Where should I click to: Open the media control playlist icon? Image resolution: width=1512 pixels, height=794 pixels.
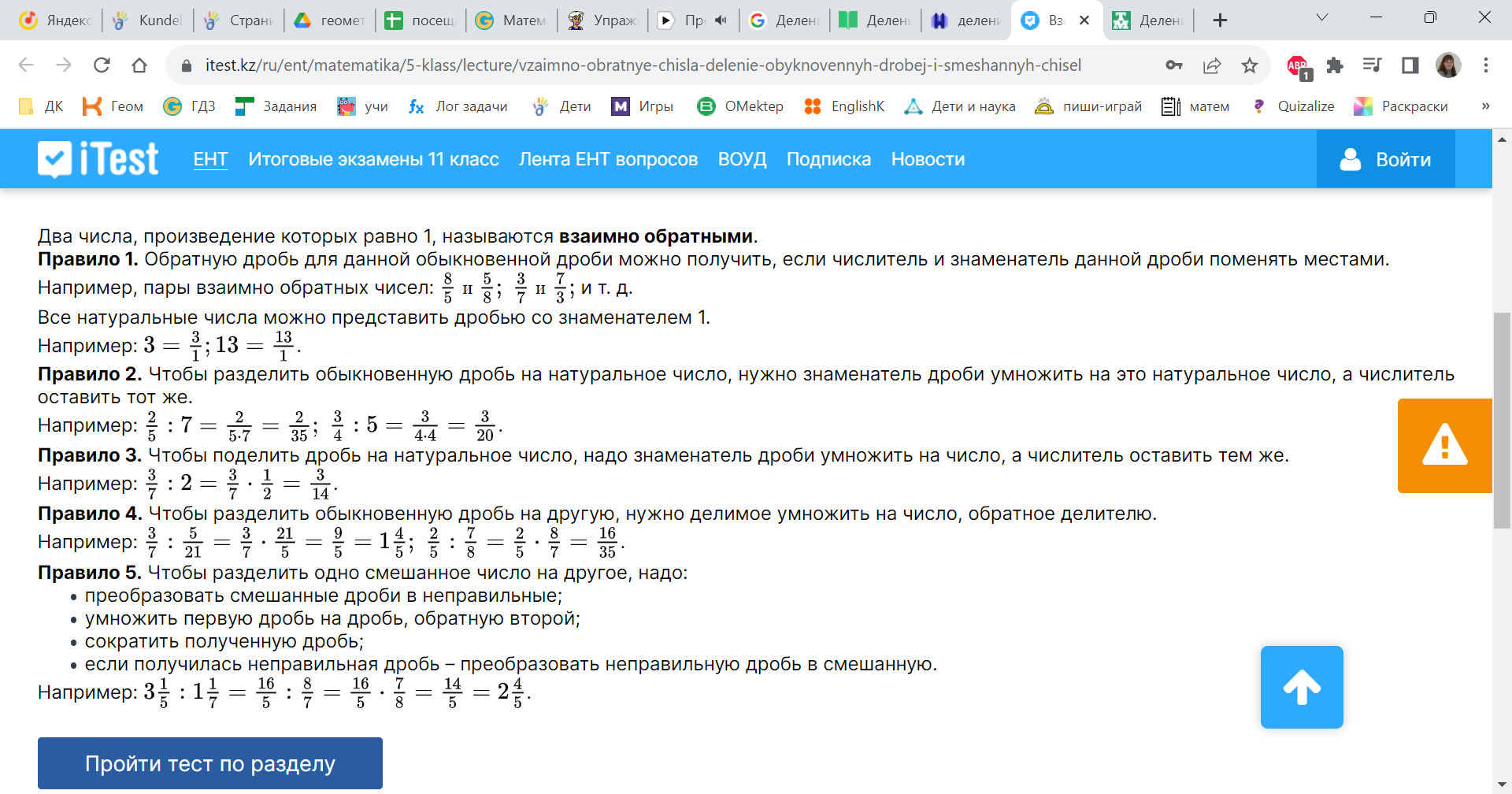(x=1373, y=65)
